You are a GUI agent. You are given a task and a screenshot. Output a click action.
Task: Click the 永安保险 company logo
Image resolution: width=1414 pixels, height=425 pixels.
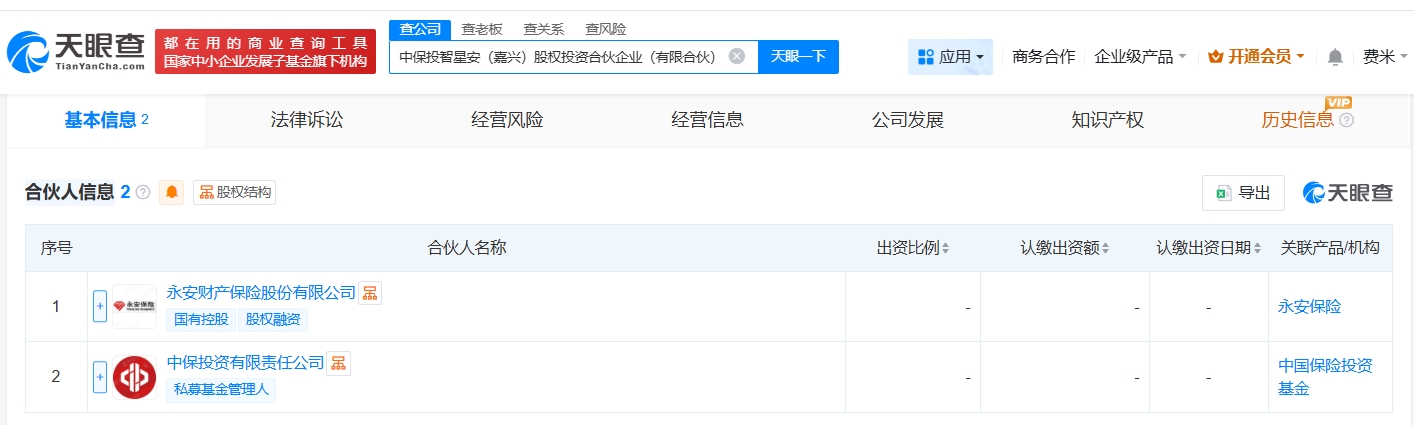point(134,306)
